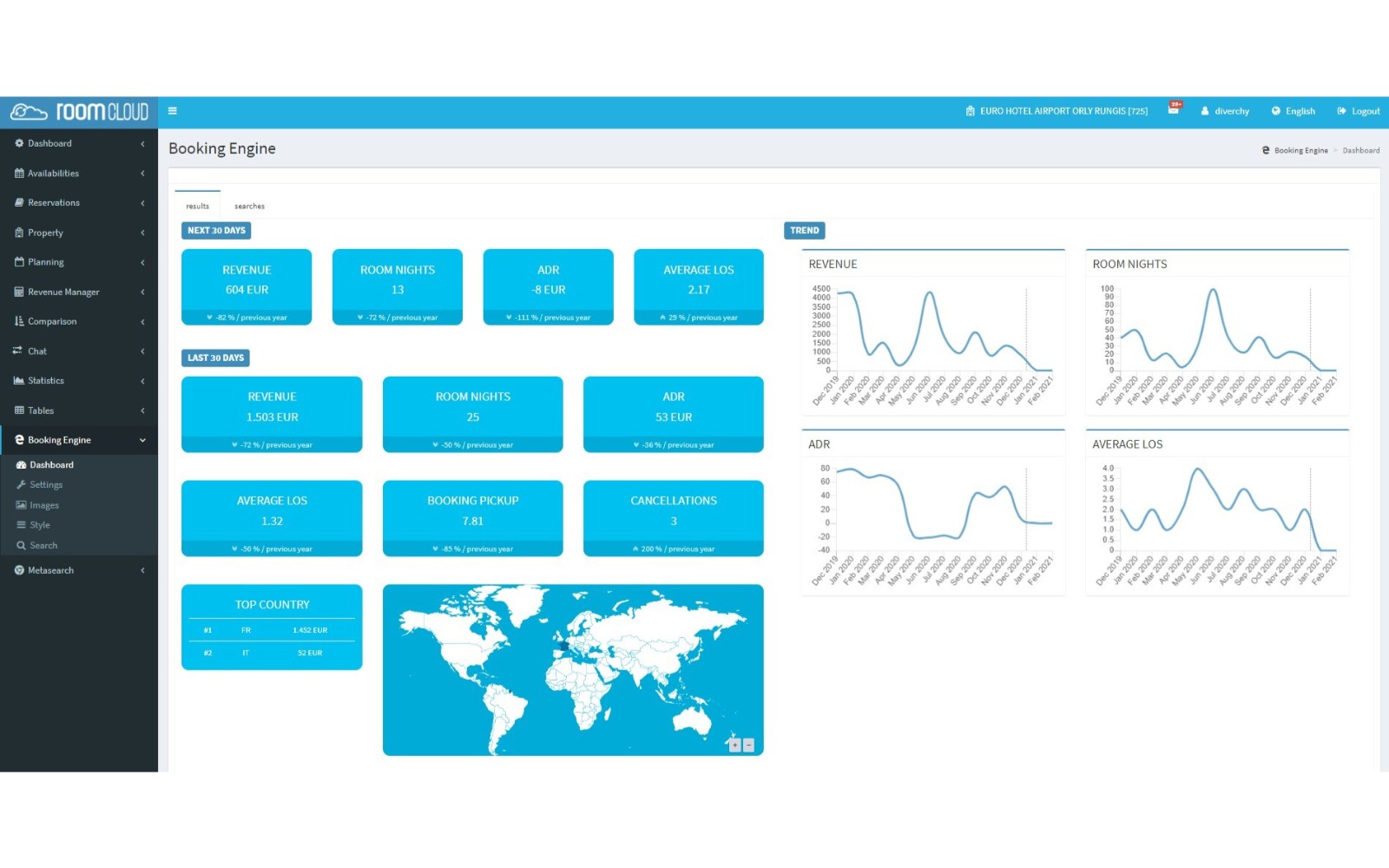Click the Dashboard gear icon in sidebar
This screenshot has width=1389, height=868.
point(19,143)
